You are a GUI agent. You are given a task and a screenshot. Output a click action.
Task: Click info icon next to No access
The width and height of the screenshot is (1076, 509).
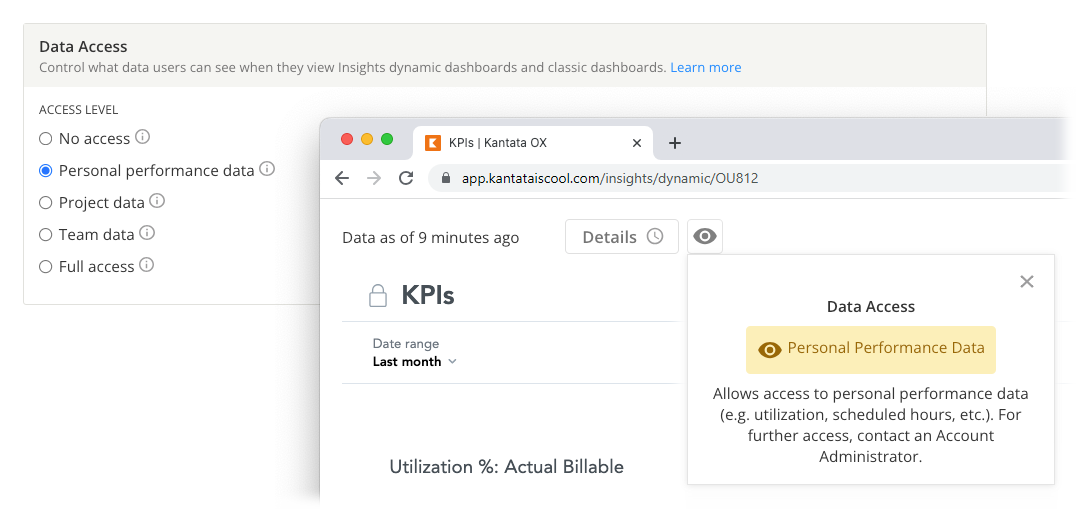143,137
